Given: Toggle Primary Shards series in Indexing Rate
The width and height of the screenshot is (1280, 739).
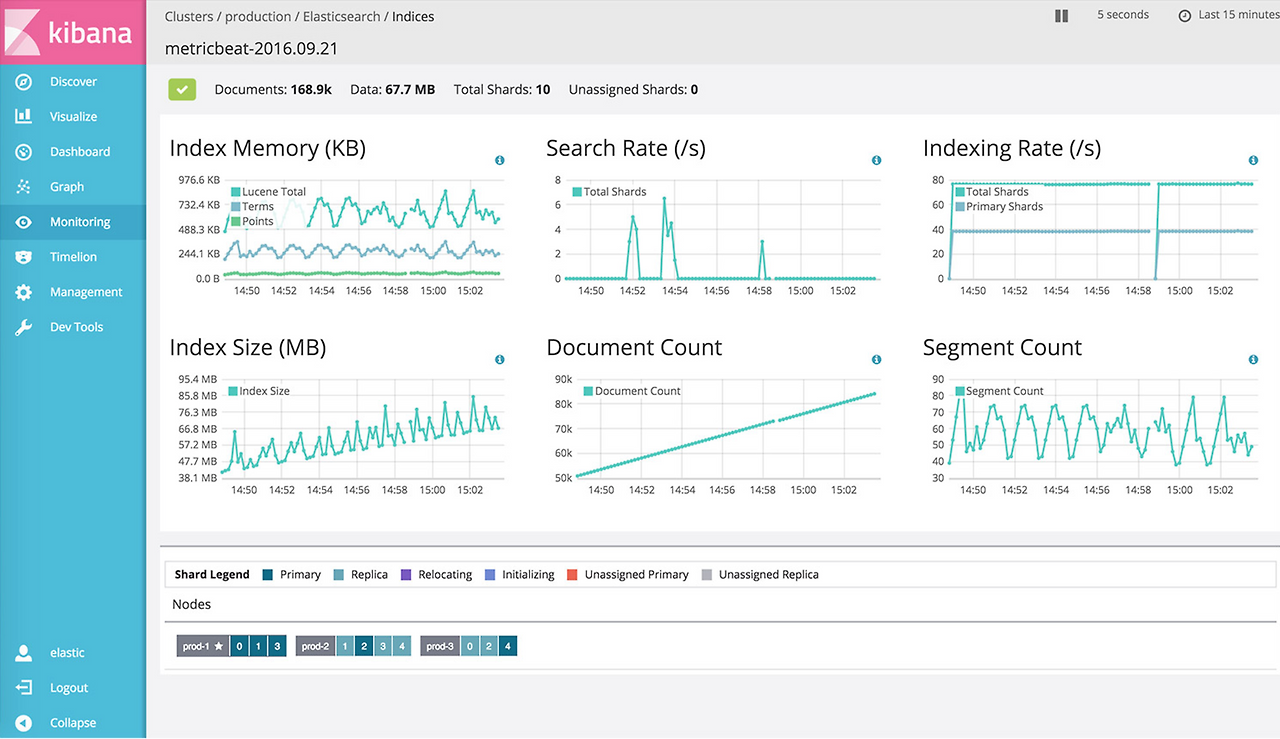Looking at the screenshot, I should (x=999, y=207).
